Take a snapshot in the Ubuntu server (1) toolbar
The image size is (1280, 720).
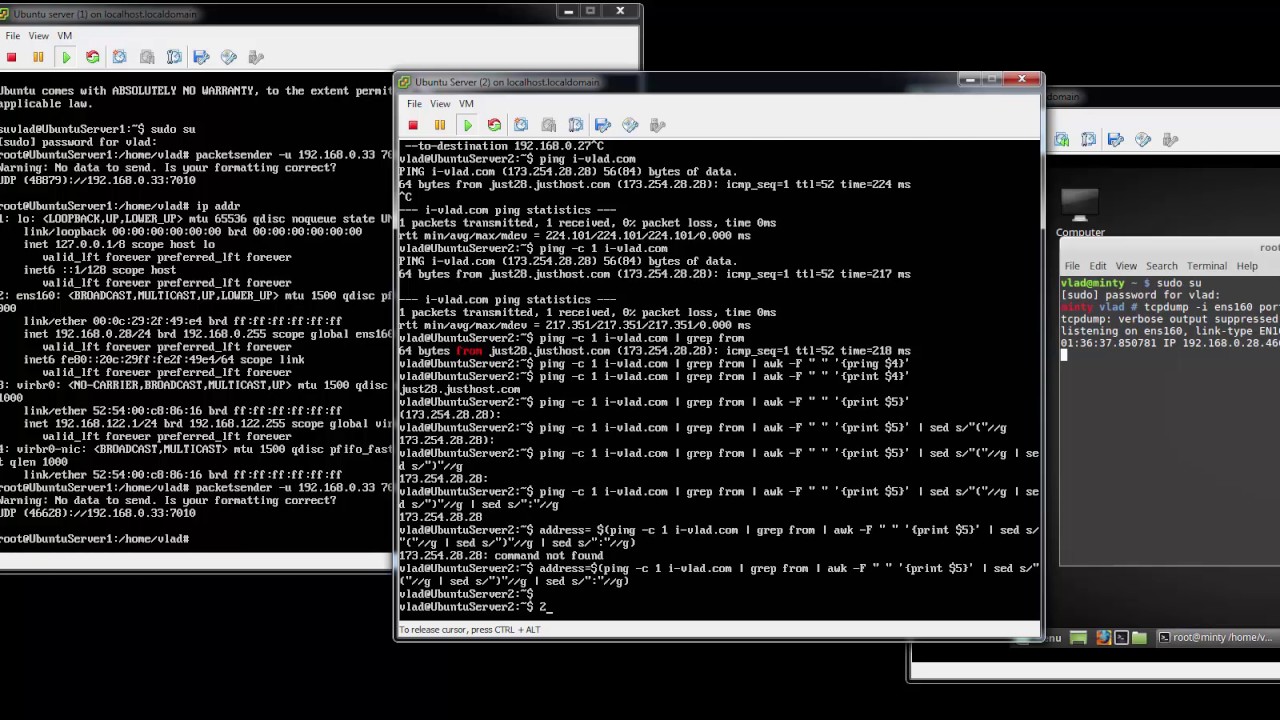(x=119, y=57)
